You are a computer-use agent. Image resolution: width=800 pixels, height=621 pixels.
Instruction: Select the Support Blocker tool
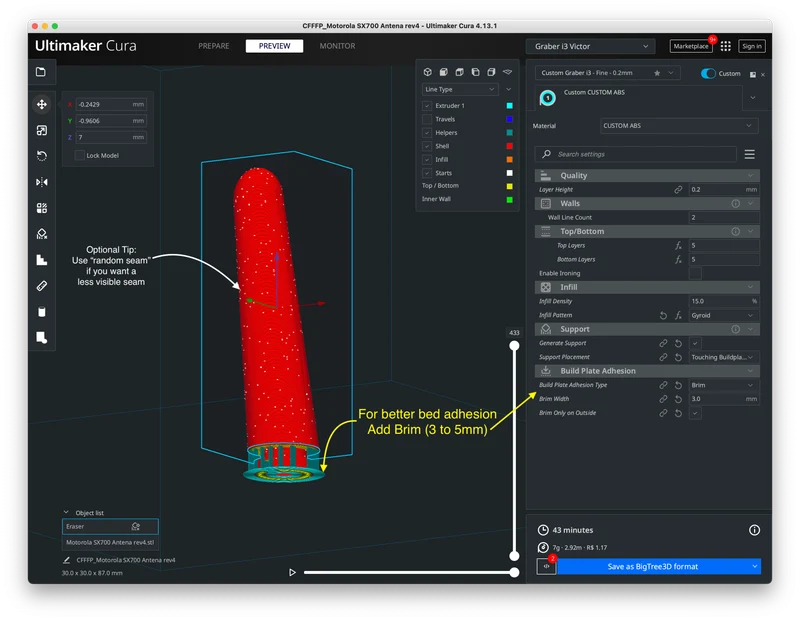tap(42, 234)
